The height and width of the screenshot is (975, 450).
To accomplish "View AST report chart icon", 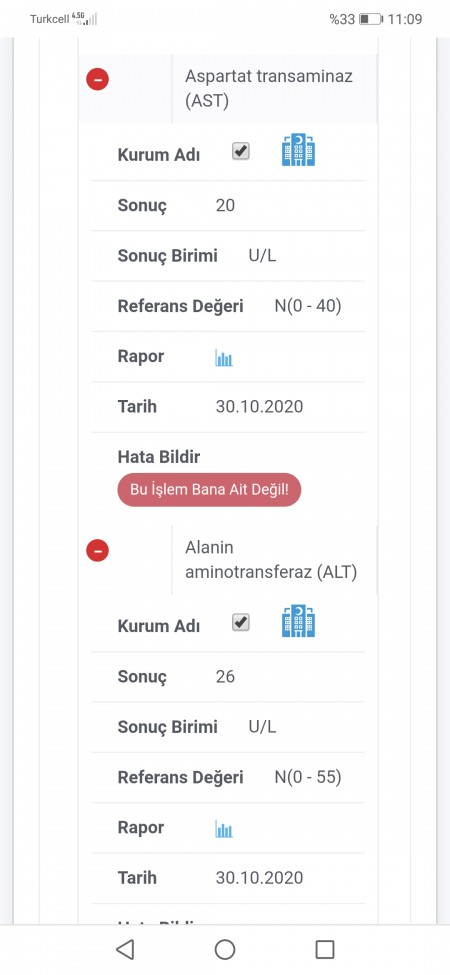I will 224,358.
